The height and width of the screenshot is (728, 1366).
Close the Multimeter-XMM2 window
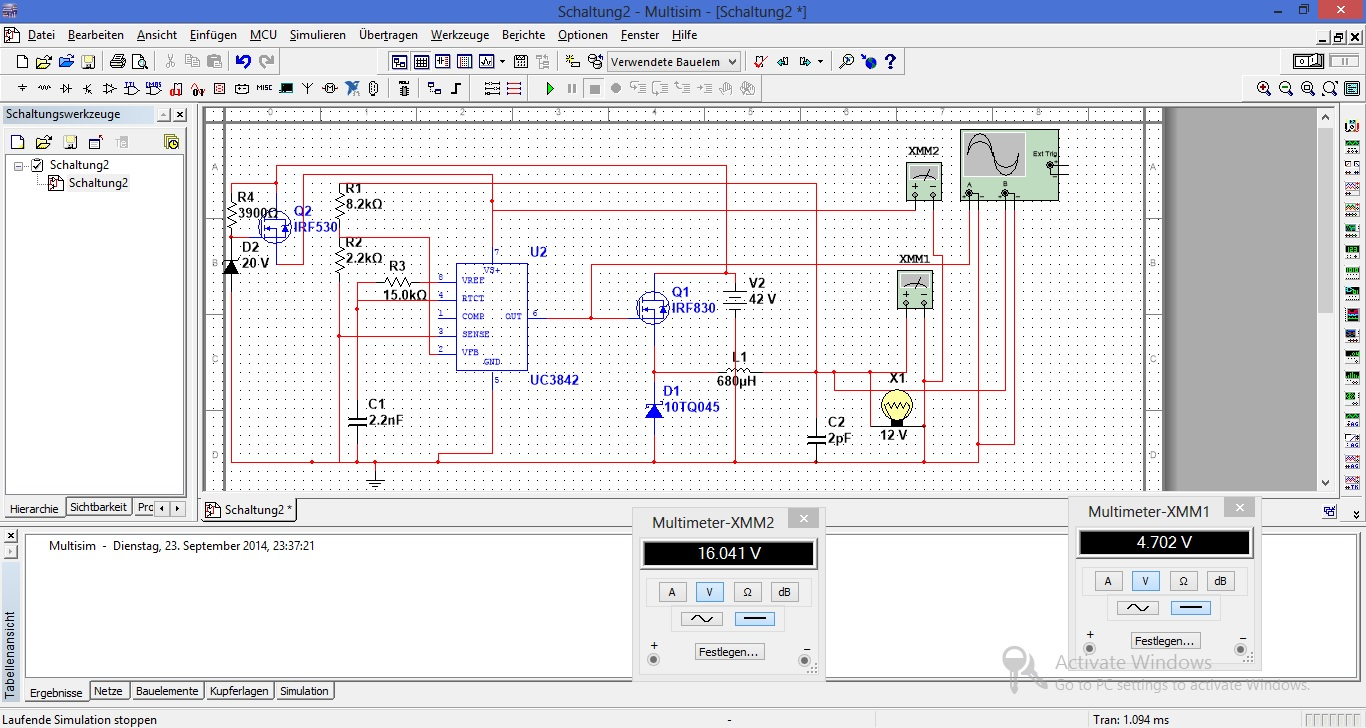[x=803, y=519]
